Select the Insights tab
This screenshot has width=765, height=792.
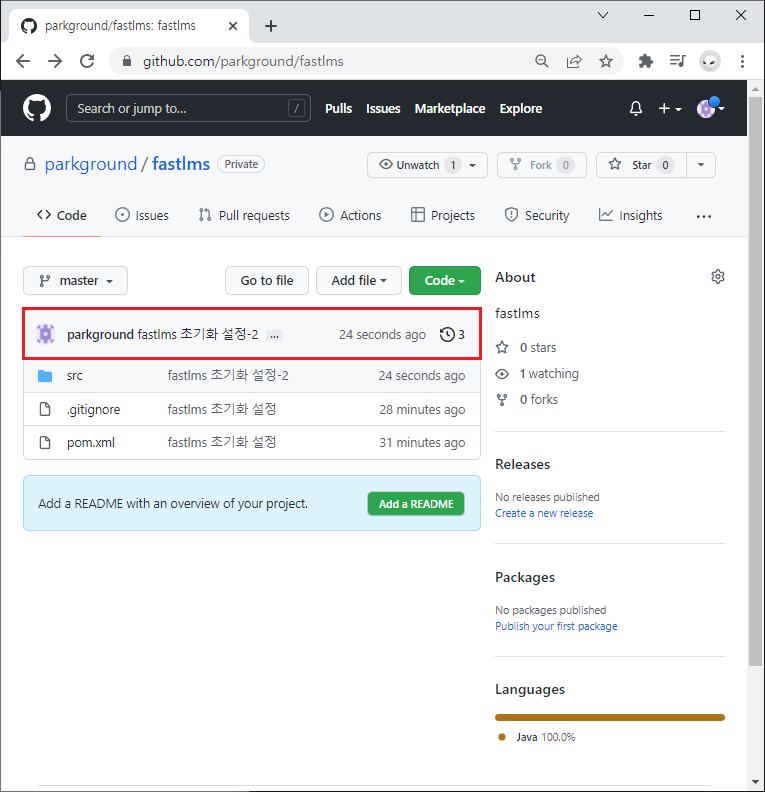click(630, 215)
